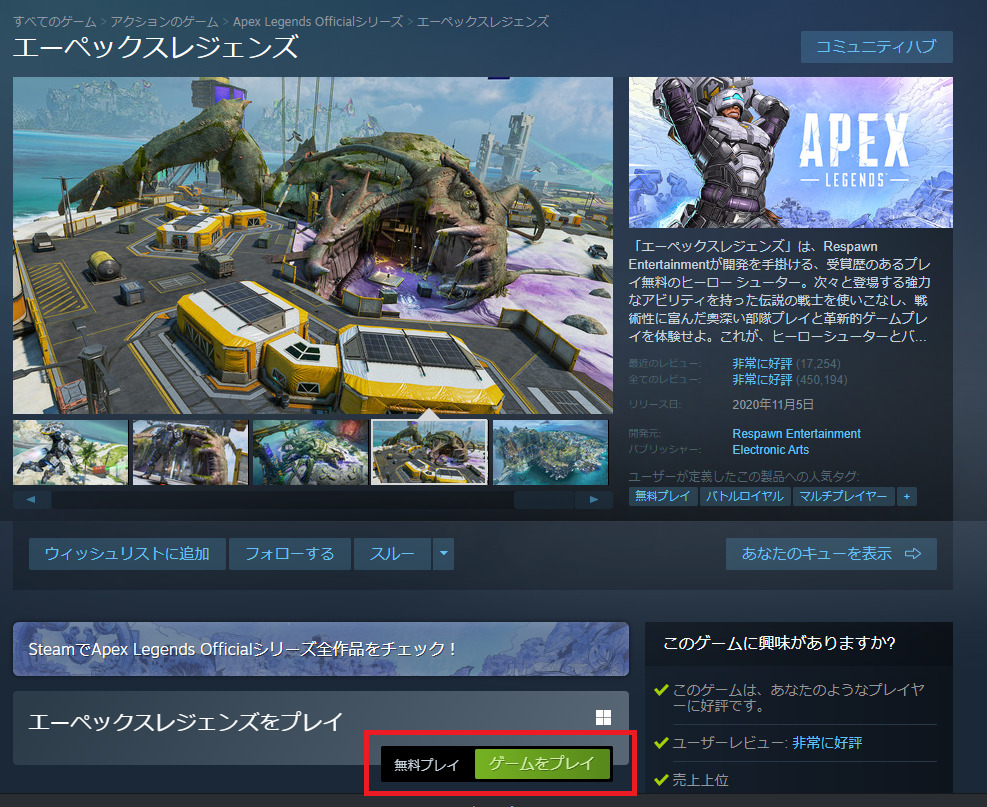Click the plus button to add tags
987x807 pixels.
coord(906,497)
